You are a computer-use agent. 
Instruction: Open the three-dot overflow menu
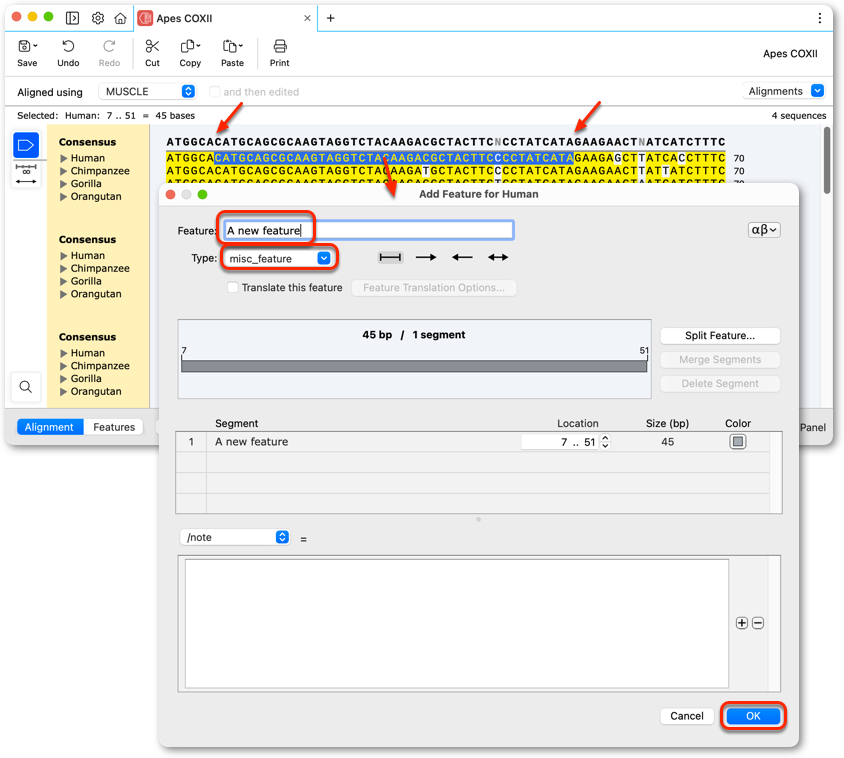[x=819, y=18]
